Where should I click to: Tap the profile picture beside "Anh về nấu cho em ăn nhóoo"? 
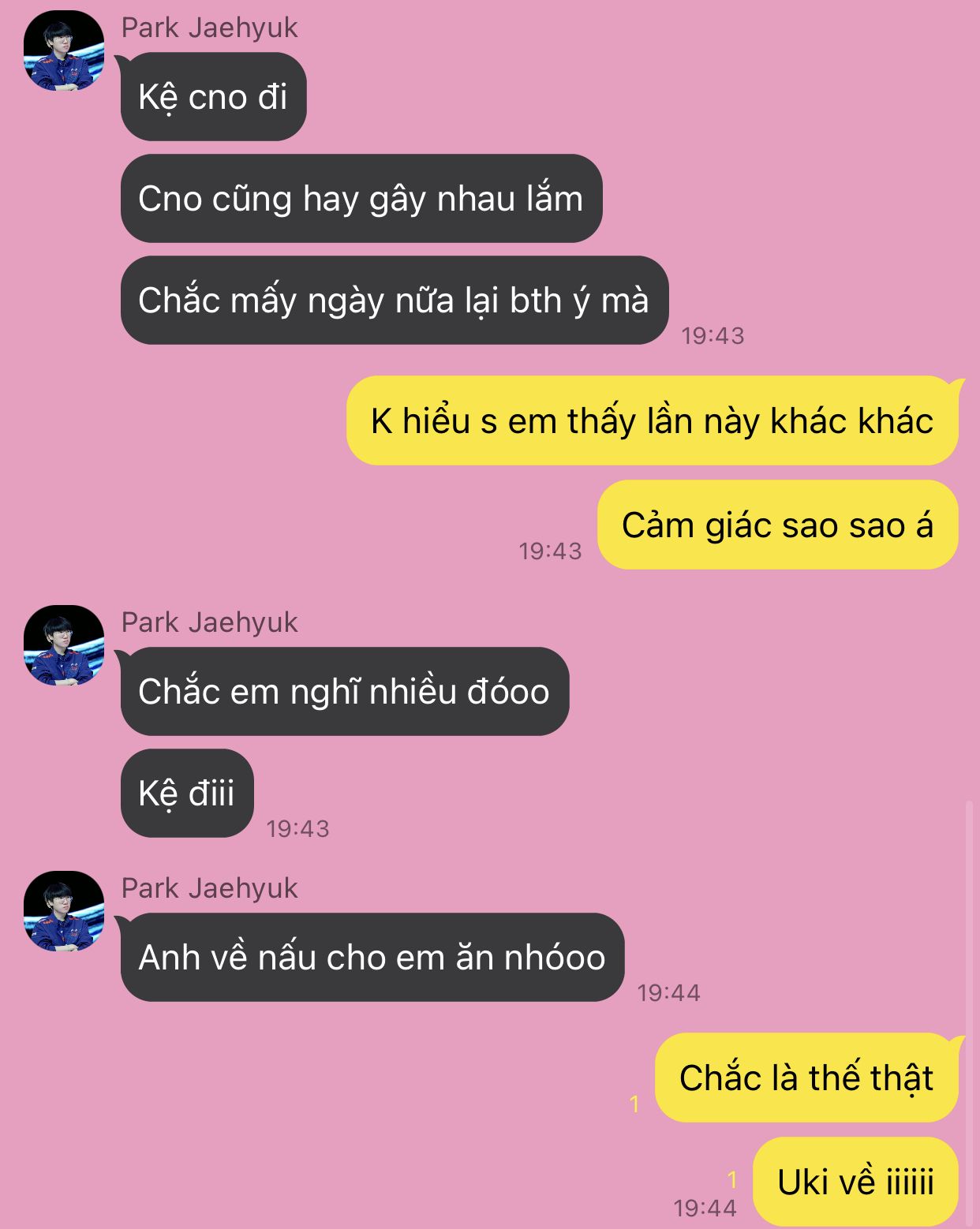pyautogui.click(x=64, y=911)
